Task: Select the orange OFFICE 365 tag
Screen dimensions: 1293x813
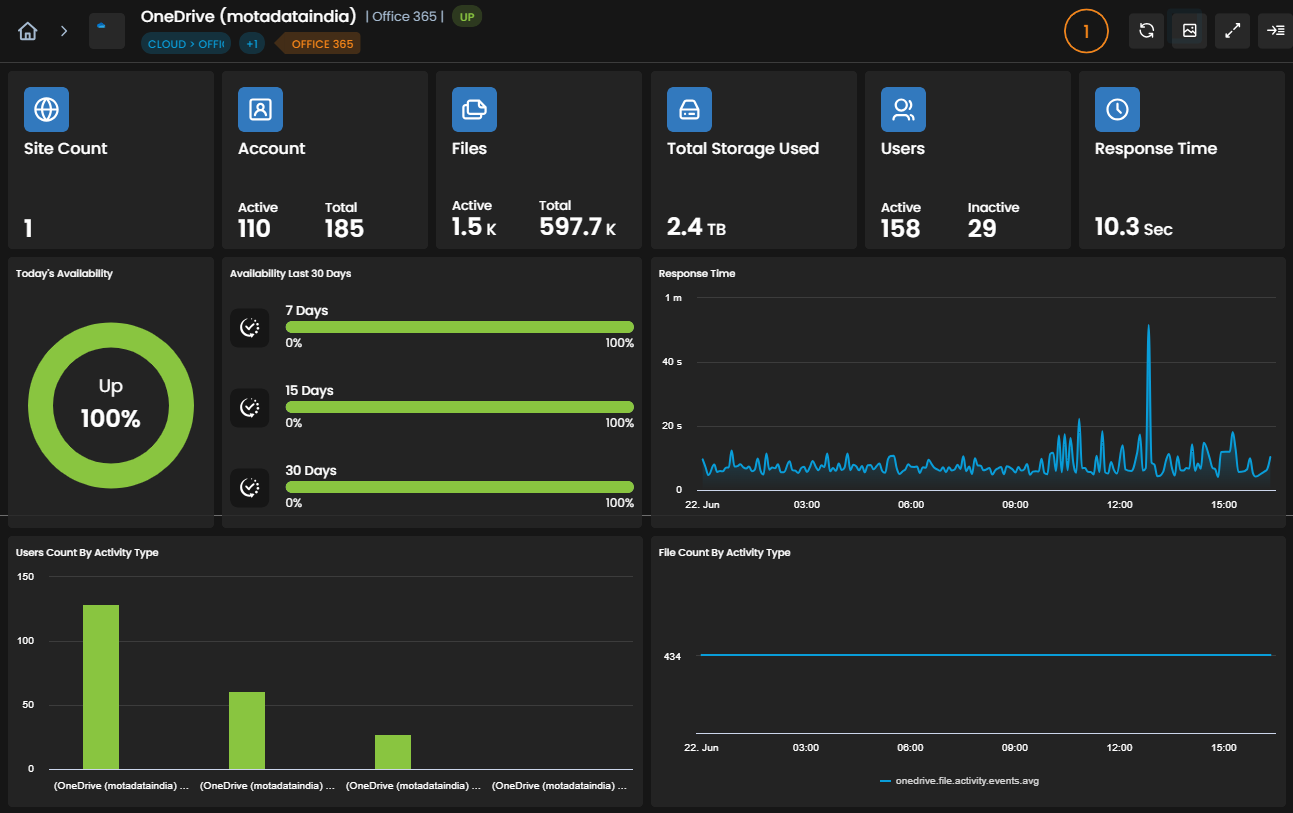Action: (318, 44)
